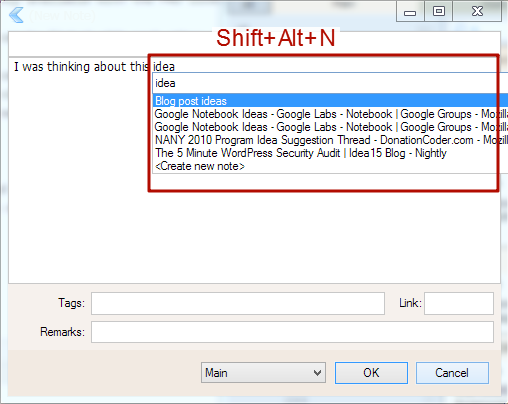Close the New Note window
The image size is (508, 404).
(x=477, y=12)
